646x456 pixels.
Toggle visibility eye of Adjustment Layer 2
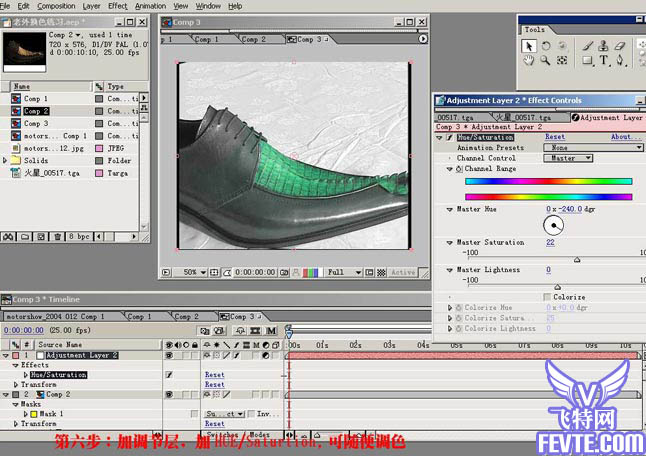pos(169,355)
